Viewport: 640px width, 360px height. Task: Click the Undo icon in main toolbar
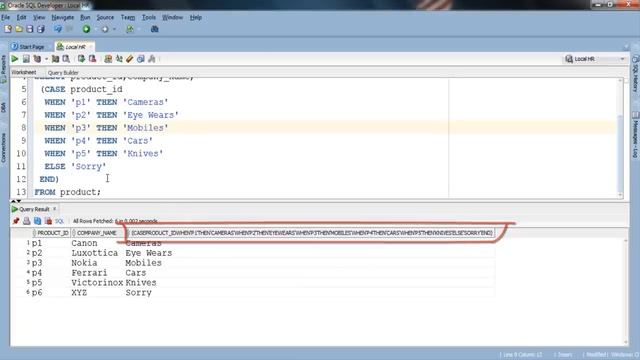[x=58, y=29]
